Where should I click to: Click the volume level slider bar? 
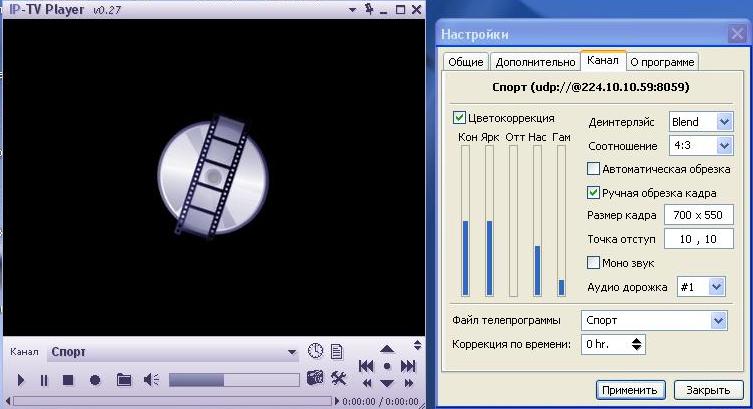pyautogui.click(x=234, y=380)
